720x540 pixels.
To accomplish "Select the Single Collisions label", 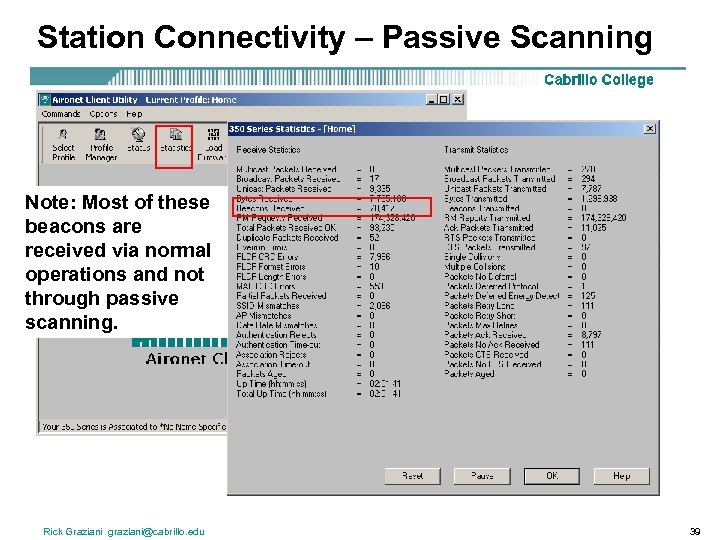I will tap(472, 257).
